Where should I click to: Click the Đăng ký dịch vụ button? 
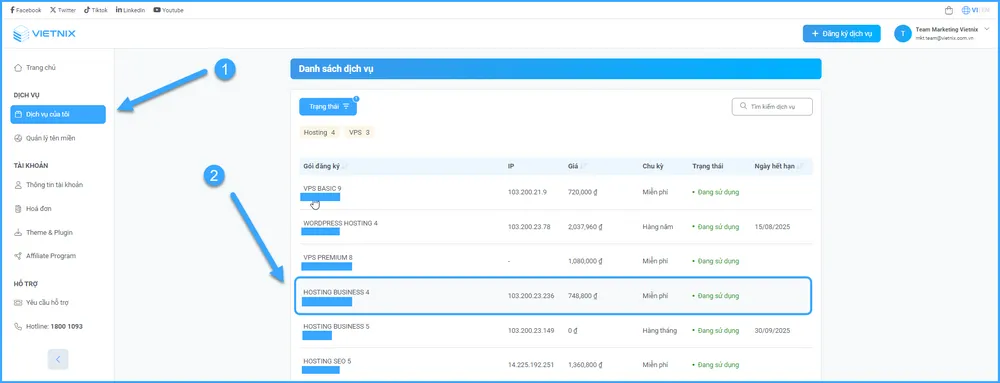841,34
